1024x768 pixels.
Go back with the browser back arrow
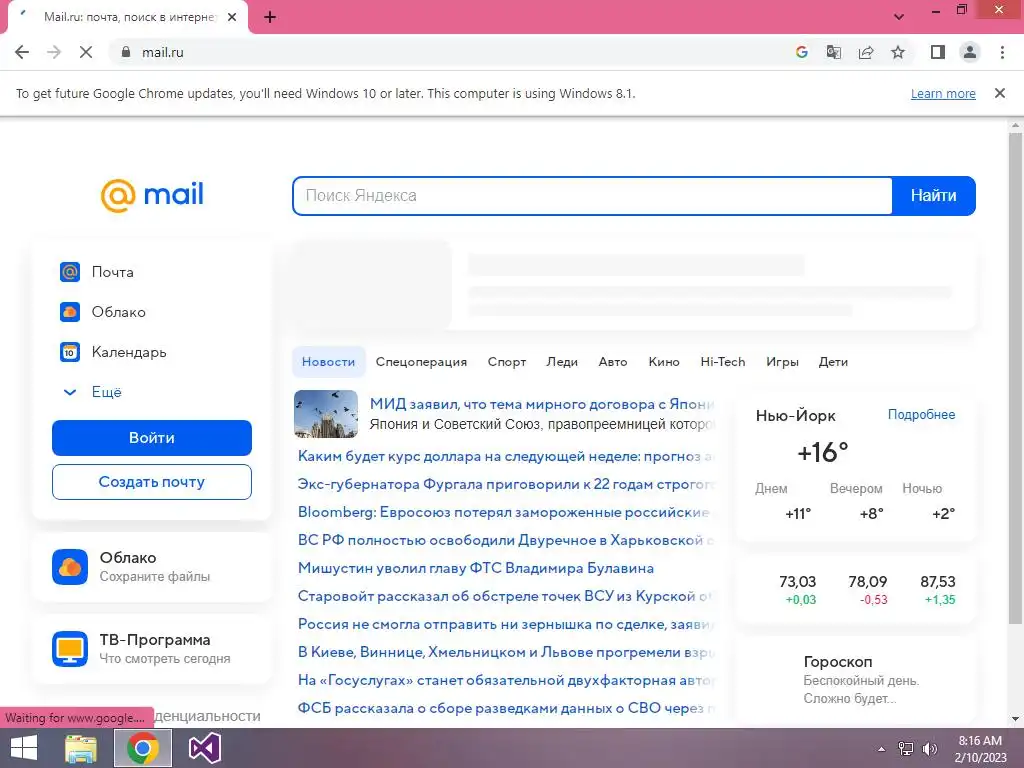coord(22,52)
